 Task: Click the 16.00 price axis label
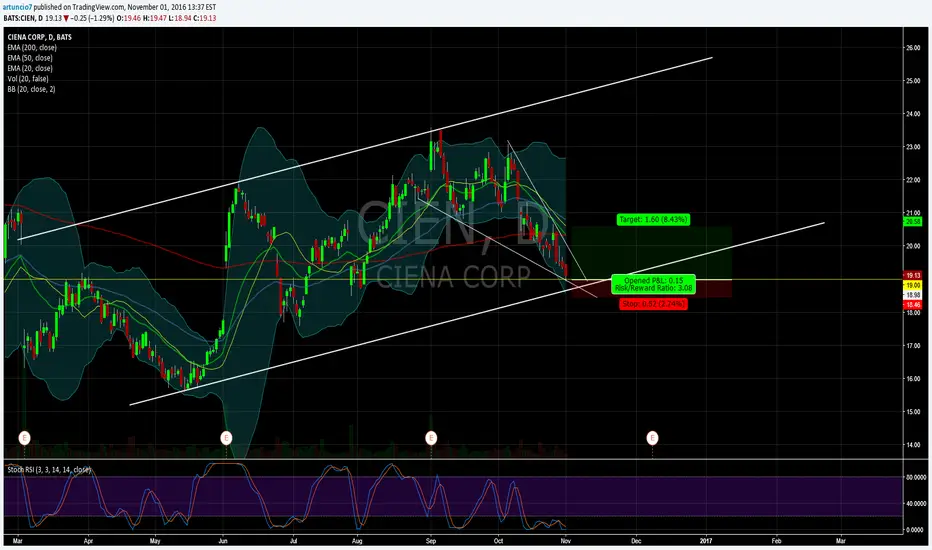pyautogui.click(x=912, y=379)
